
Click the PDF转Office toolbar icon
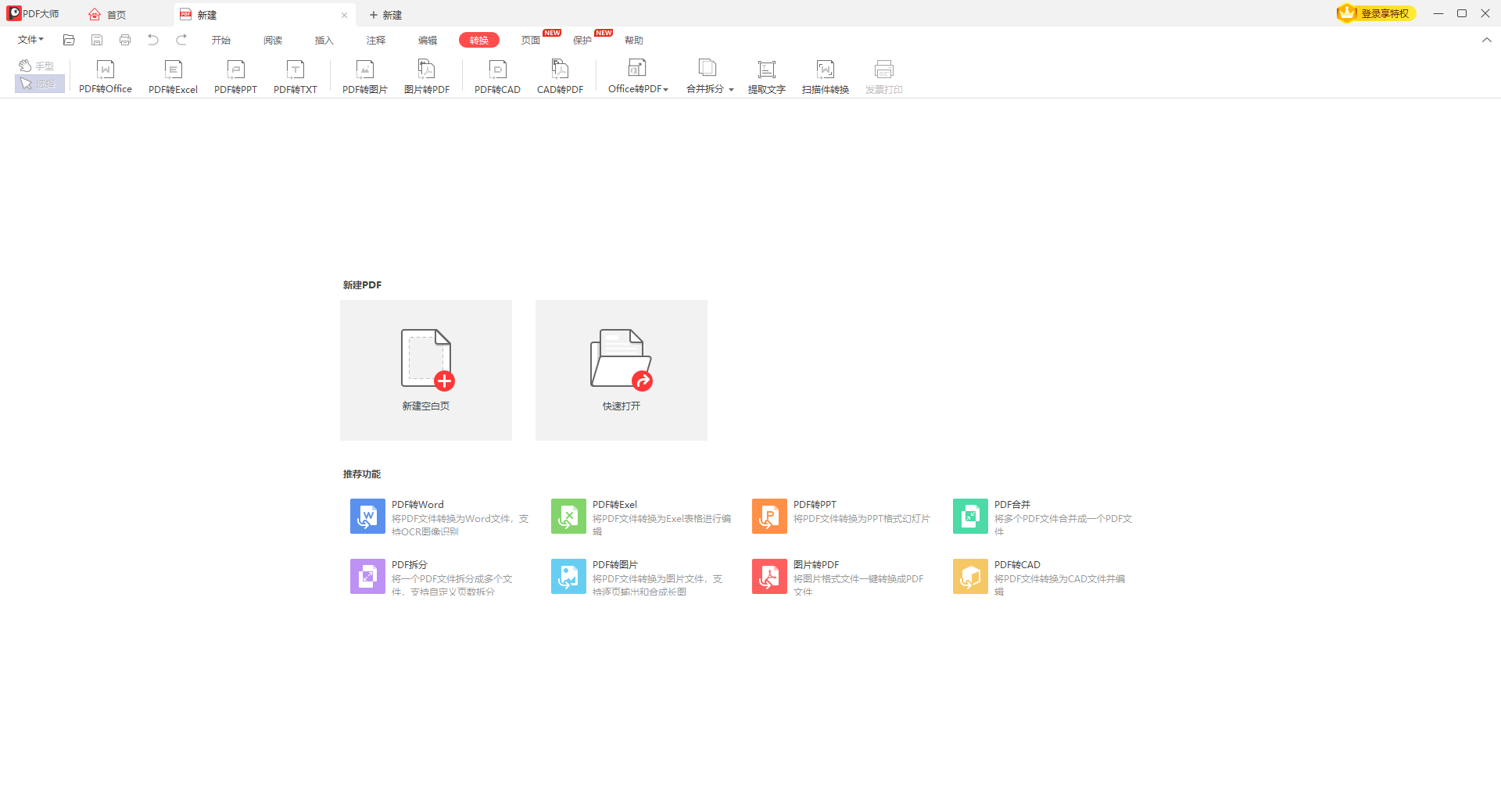pyautogui.click(x=106, y=77)
